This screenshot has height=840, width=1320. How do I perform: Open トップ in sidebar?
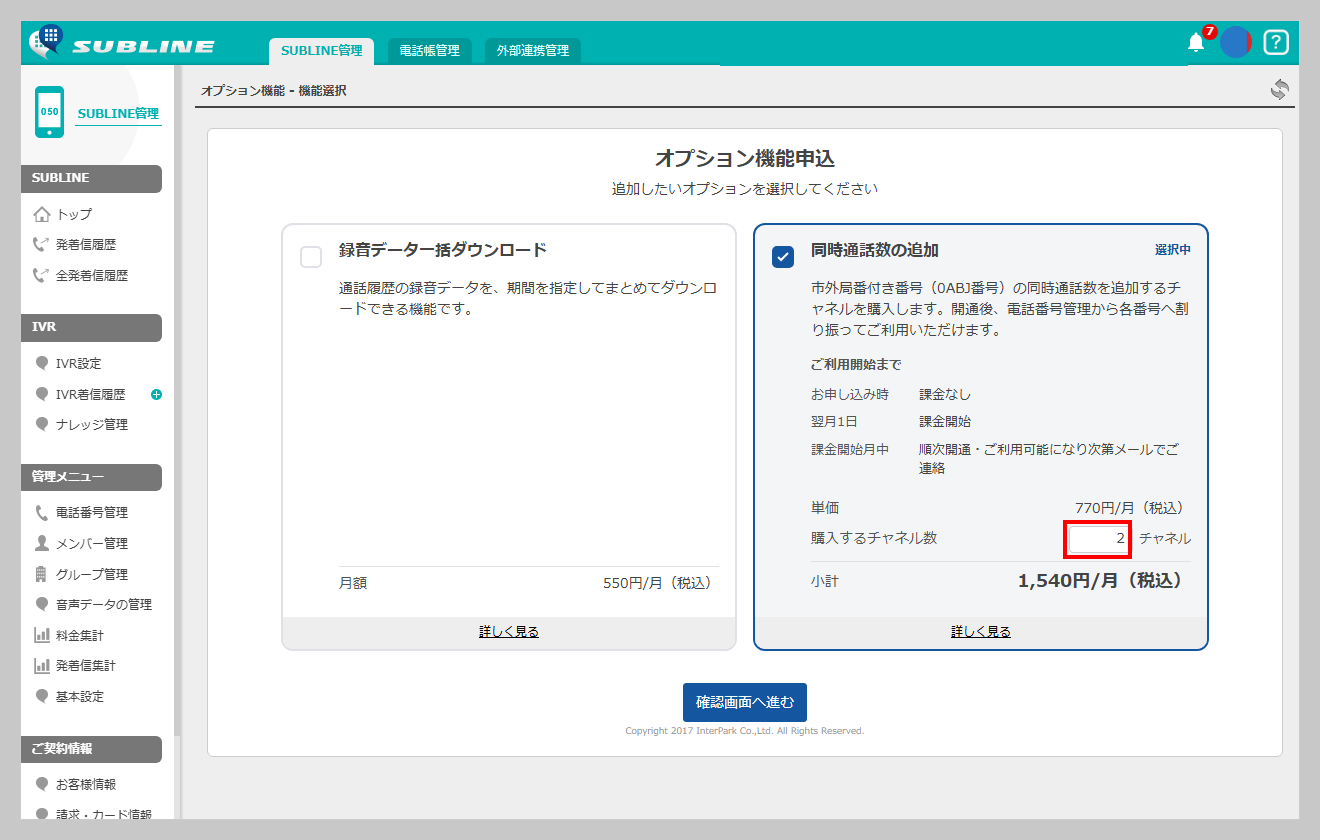[x=74, y=214]
